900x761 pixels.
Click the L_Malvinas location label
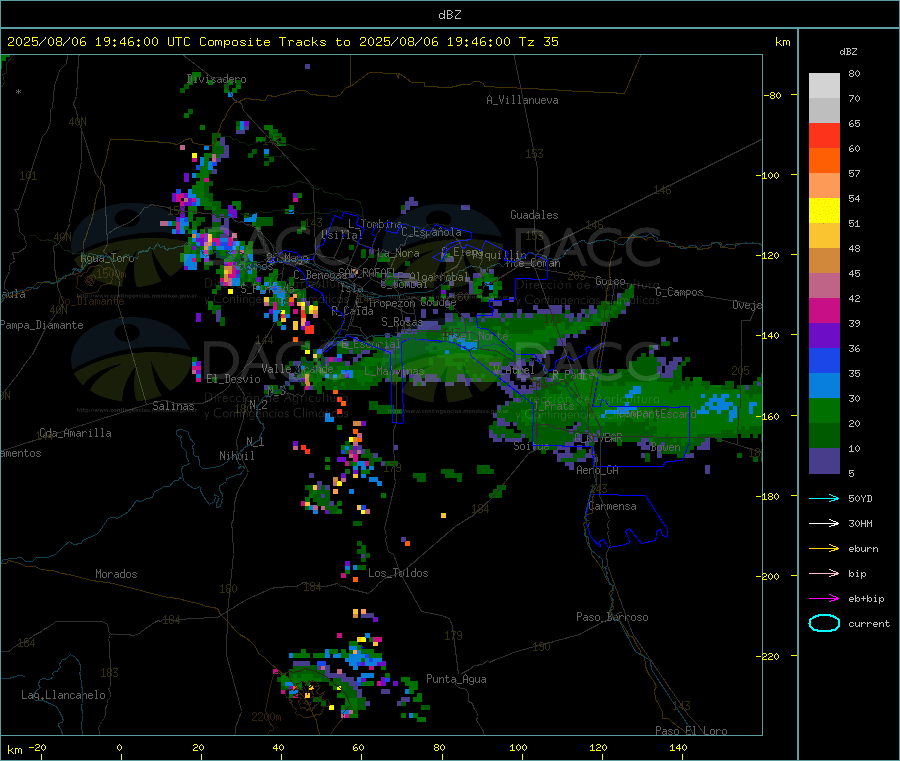pos(394,371)
